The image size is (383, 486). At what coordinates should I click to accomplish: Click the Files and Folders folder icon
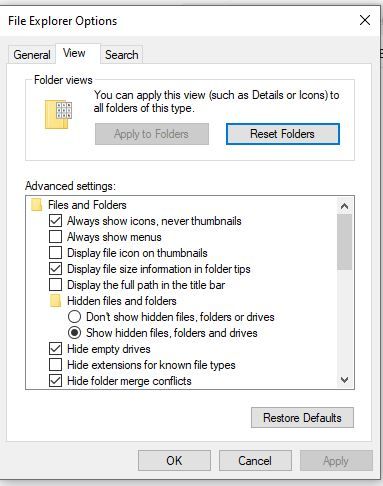tap(37, 205)
